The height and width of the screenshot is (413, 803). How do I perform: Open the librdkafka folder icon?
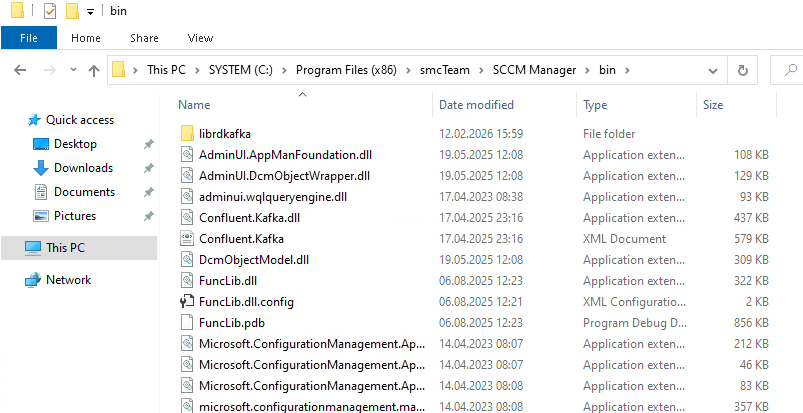coord(187,134)
